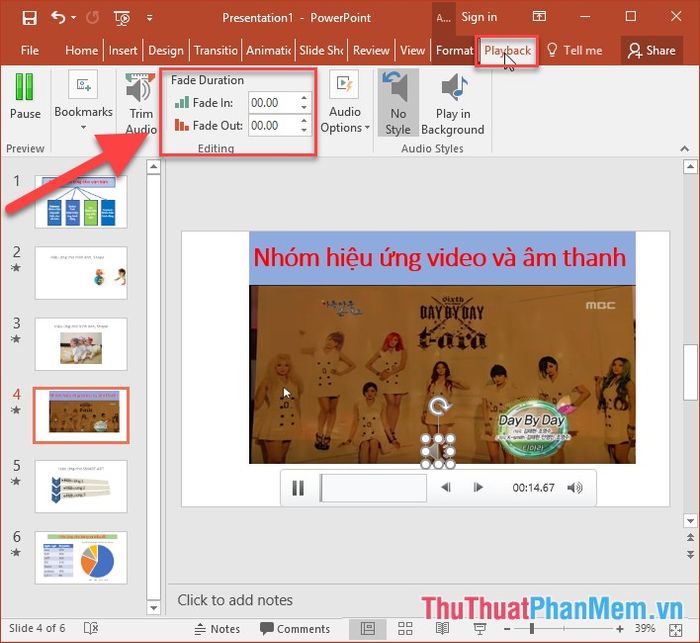Open Audio Options dropdown

click(x=345, y=103)
